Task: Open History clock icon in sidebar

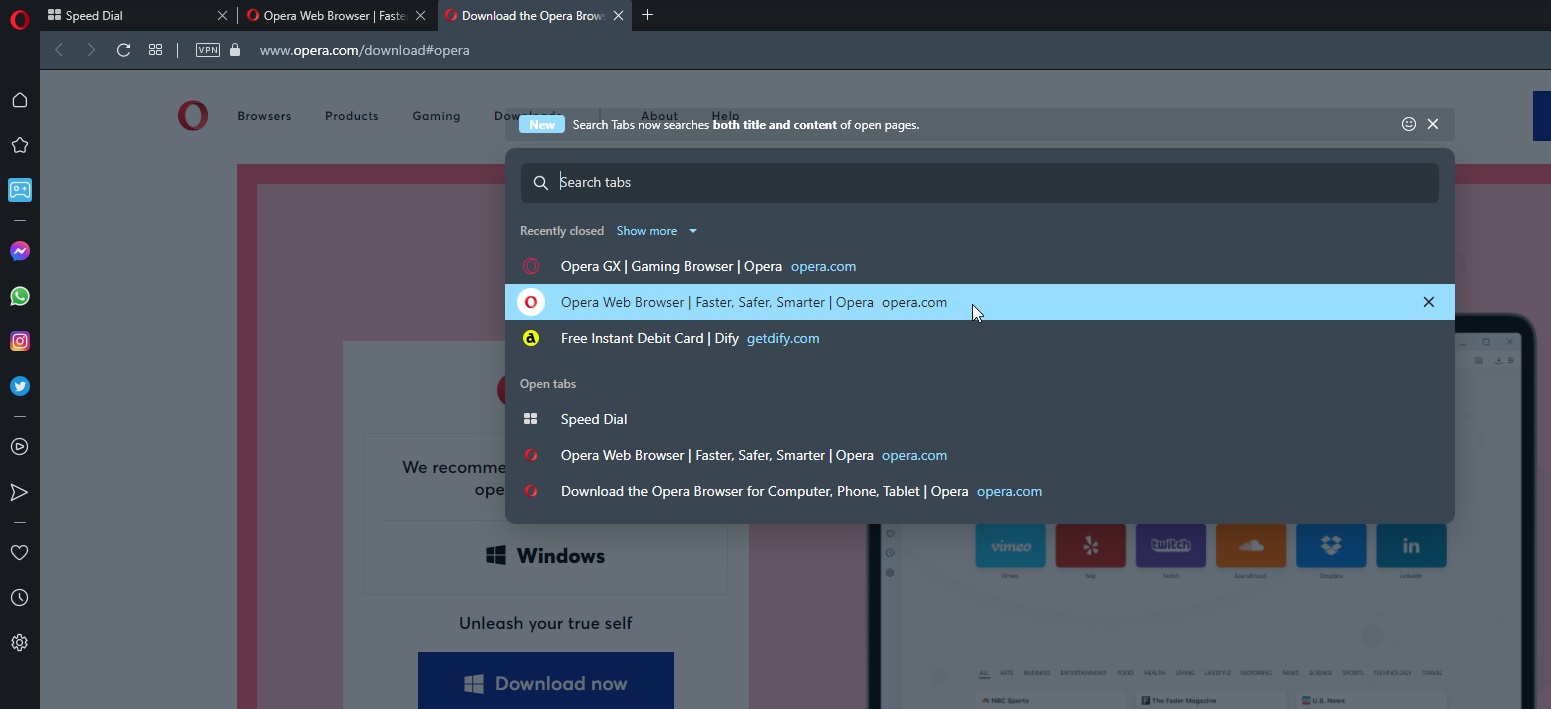Action: pos(19,598)
